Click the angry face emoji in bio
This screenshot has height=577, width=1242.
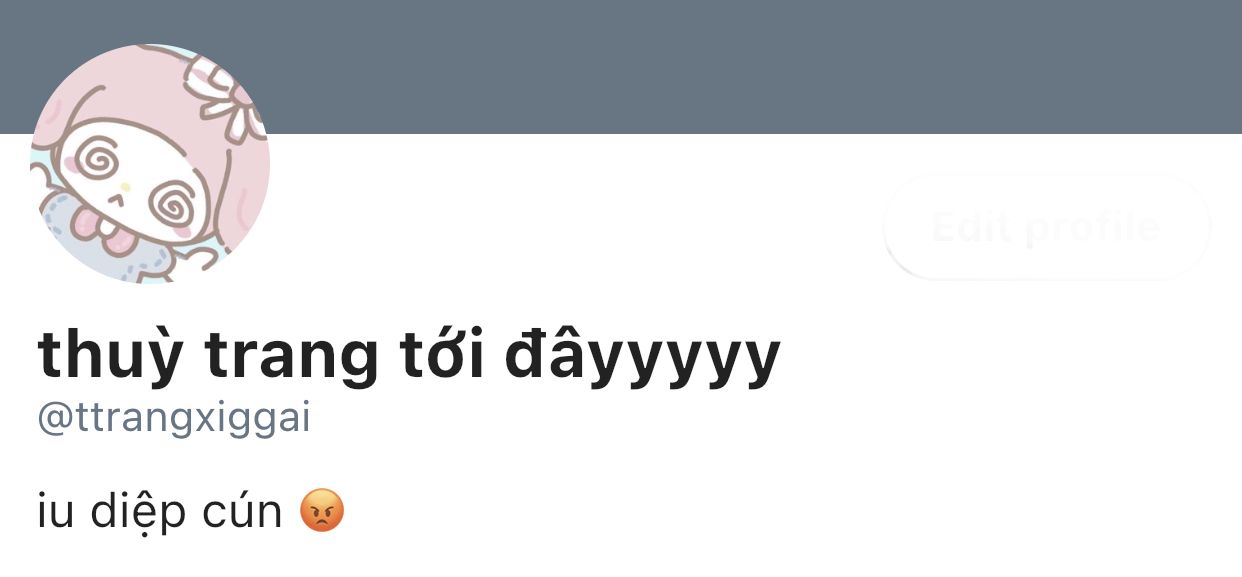click(x=322, y=511)
